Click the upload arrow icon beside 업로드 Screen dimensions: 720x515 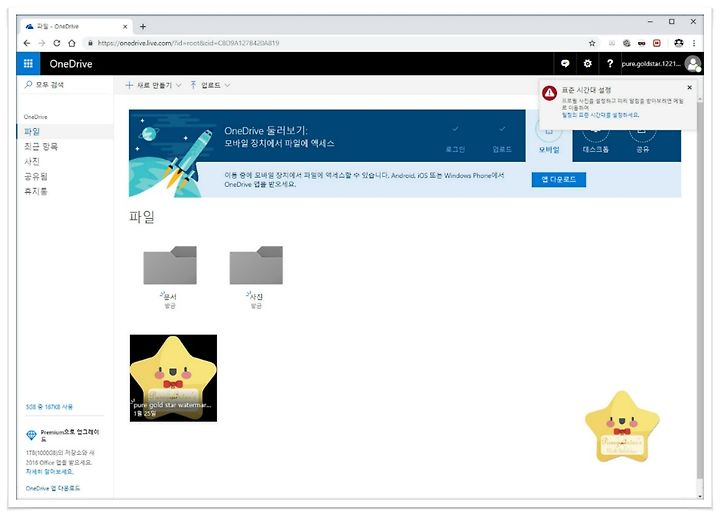click(193, 85)
